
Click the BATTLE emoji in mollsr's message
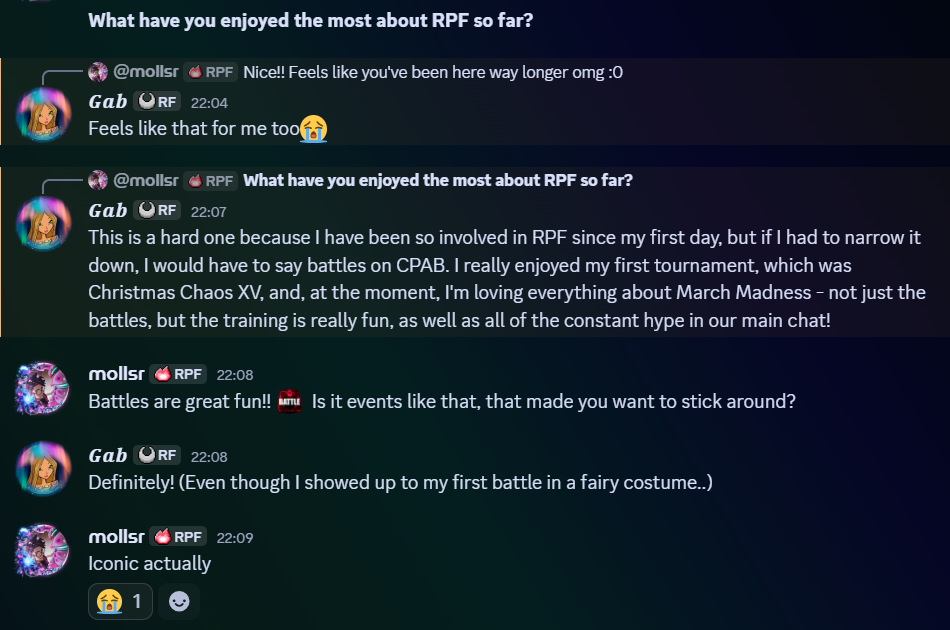(289, 400)
